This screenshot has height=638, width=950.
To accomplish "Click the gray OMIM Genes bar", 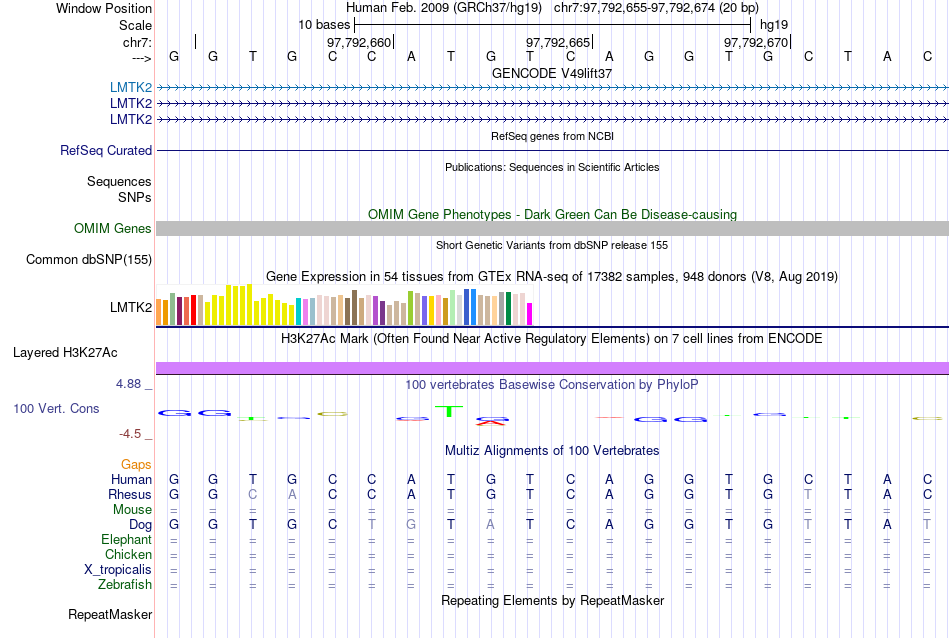I will [x=552, y=228].
